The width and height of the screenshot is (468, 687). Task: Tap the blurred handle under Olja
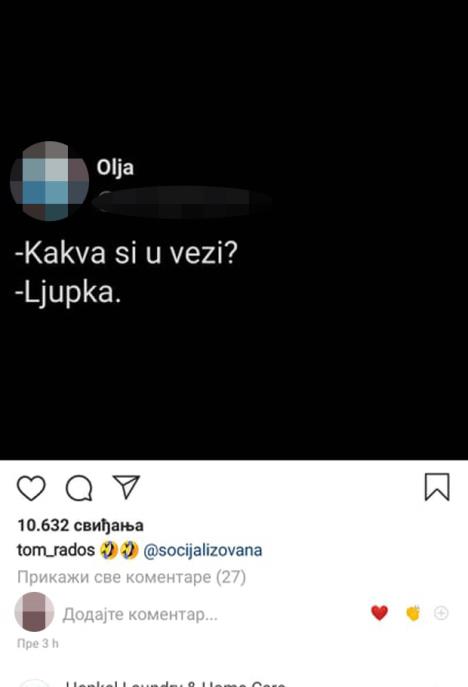click(x=182, y=201)
